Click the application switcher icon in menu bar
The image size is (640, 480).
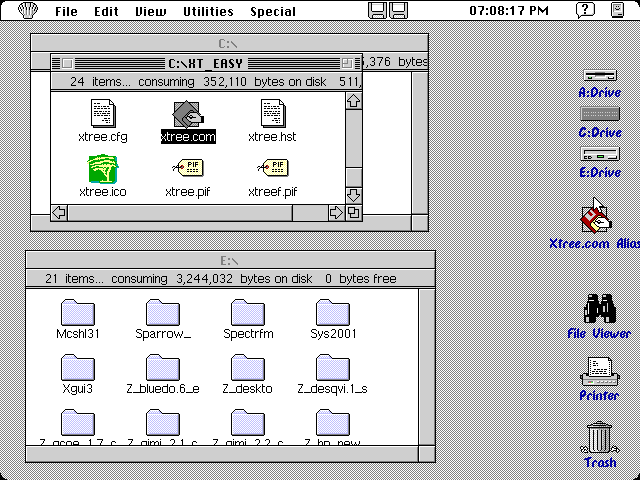point(618,10)
